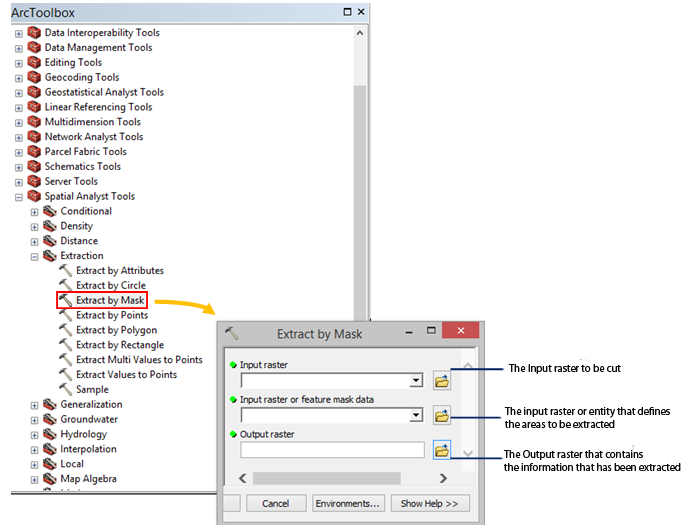Click the Extraction toolset icon
The width and height of the screenshot is (688, 531).
pyautogui.click(x=50, y=256)
